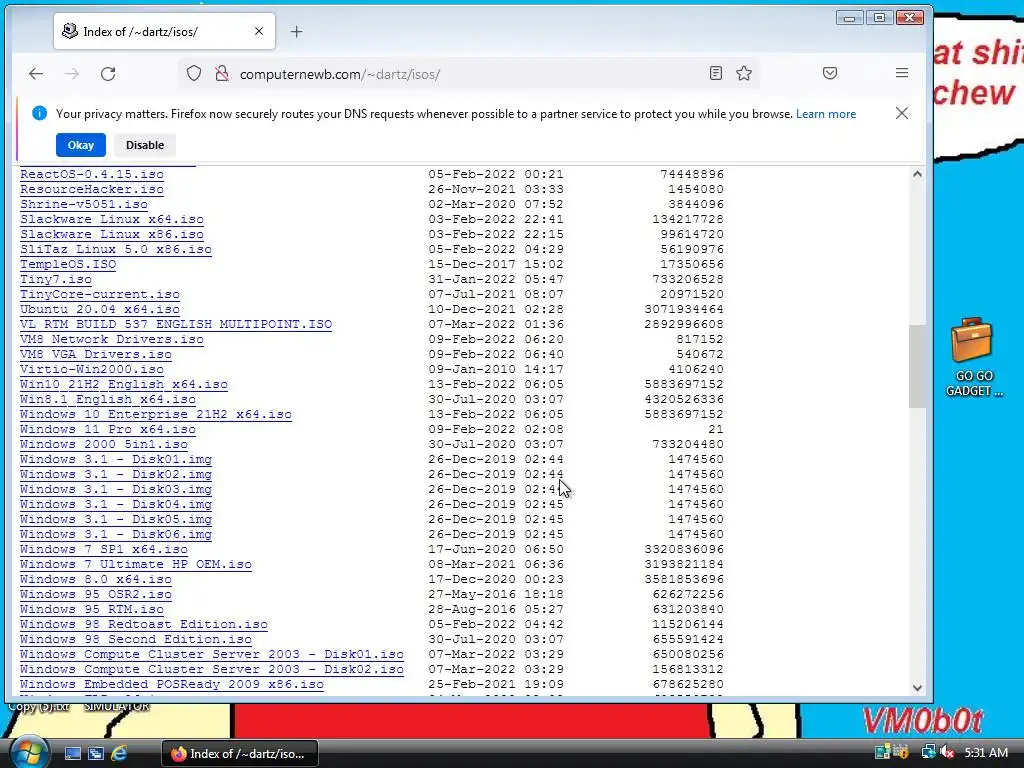This screenshot has width=1024, height=768.
Task: Open Windows 11 Pro x64.iso link
Action: pos(108,430)
